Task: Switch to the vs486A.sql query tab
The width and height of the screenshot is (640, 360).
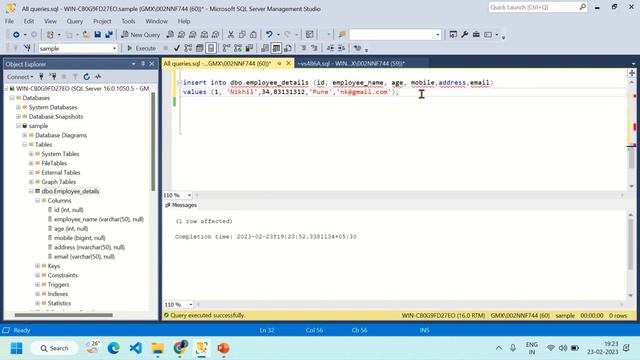Action: coord(351,64)
